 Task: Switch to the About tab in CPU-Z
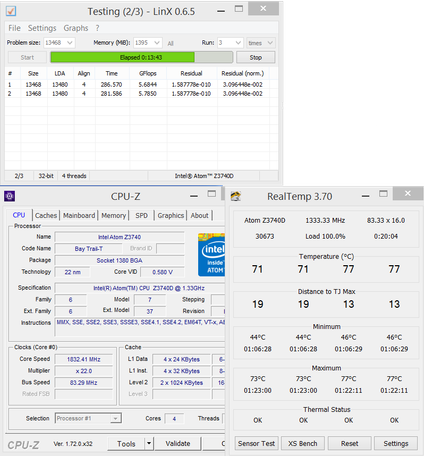tap(199, 216)
